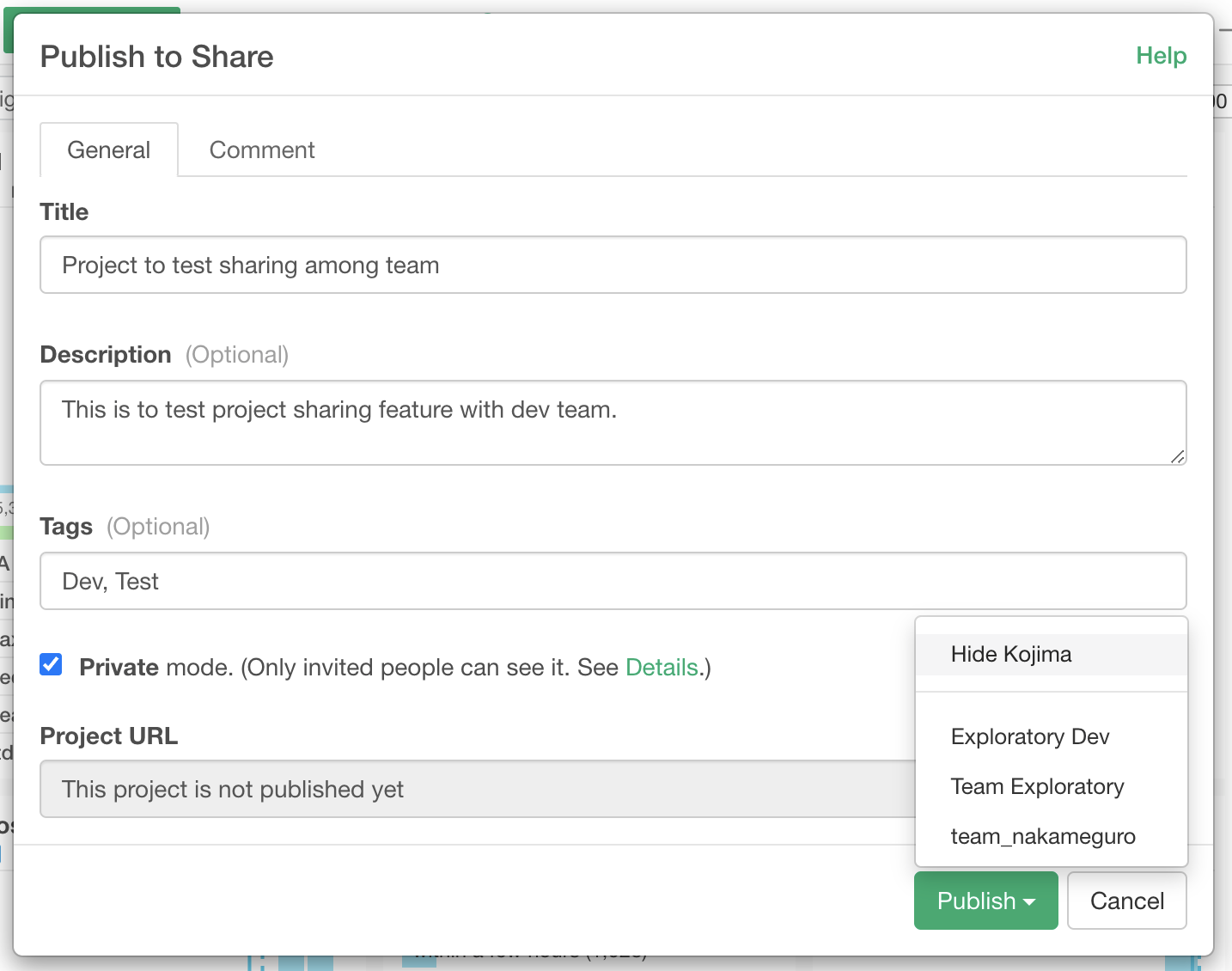The image size is (1232, 971).
Task: Open the Details link for Private mode
Action: pyautogui.click(x=661, y=668)
